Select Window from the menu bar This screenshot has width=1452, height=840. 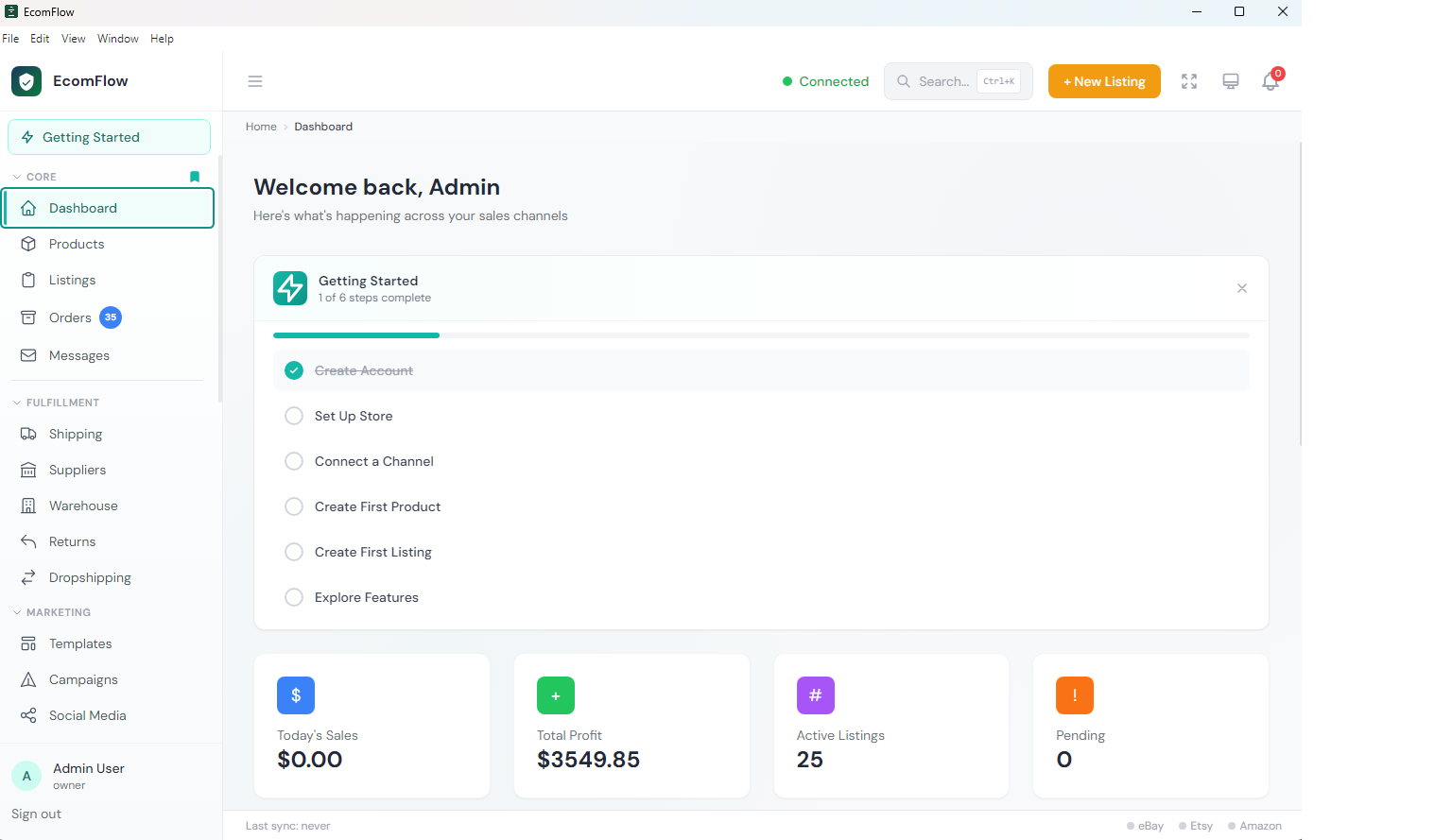(118, 39)
